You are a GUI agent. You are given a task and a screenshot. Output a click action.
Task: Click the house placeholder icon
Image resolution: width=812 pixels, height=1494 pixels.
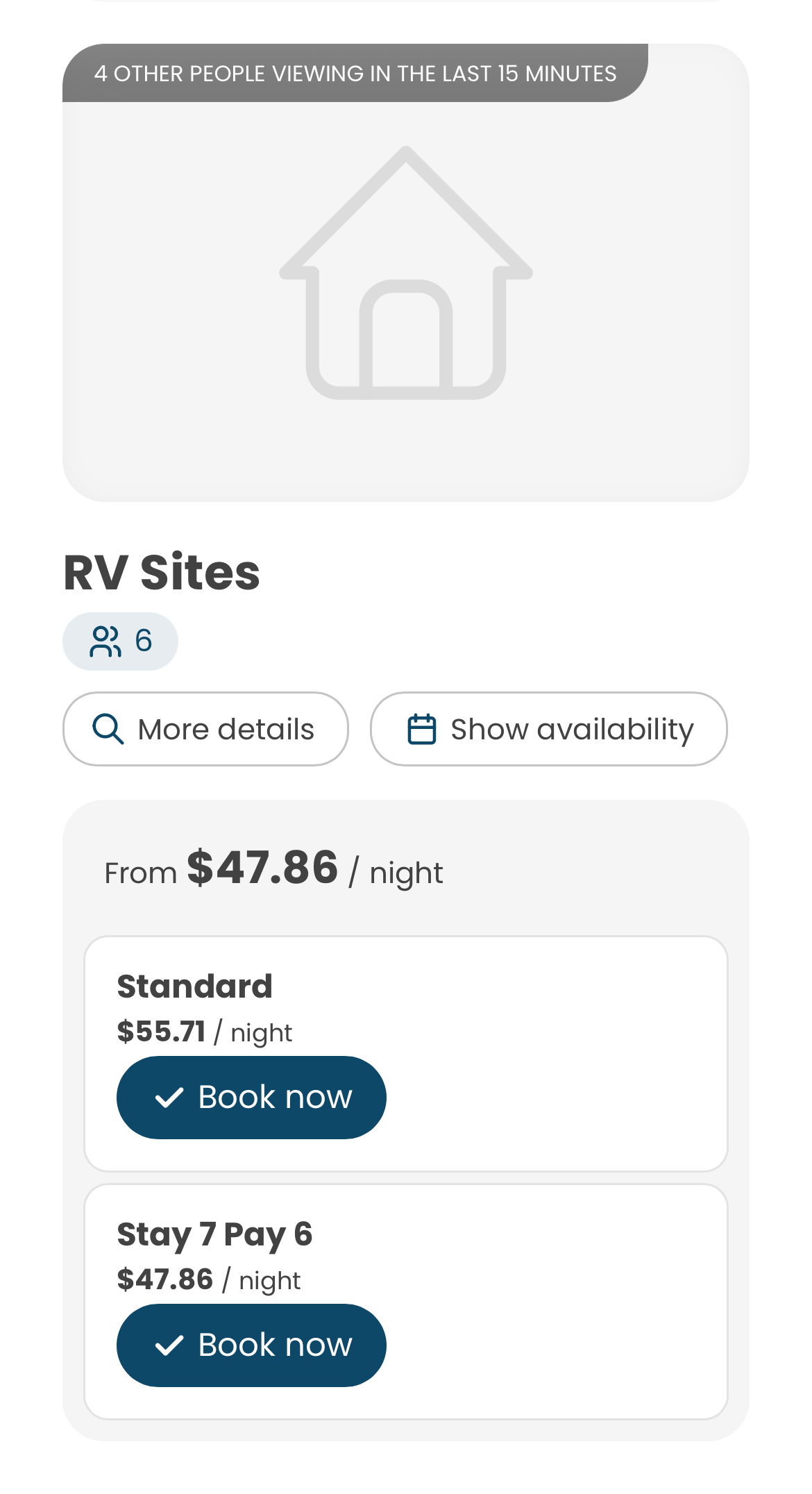pos(406,273)
